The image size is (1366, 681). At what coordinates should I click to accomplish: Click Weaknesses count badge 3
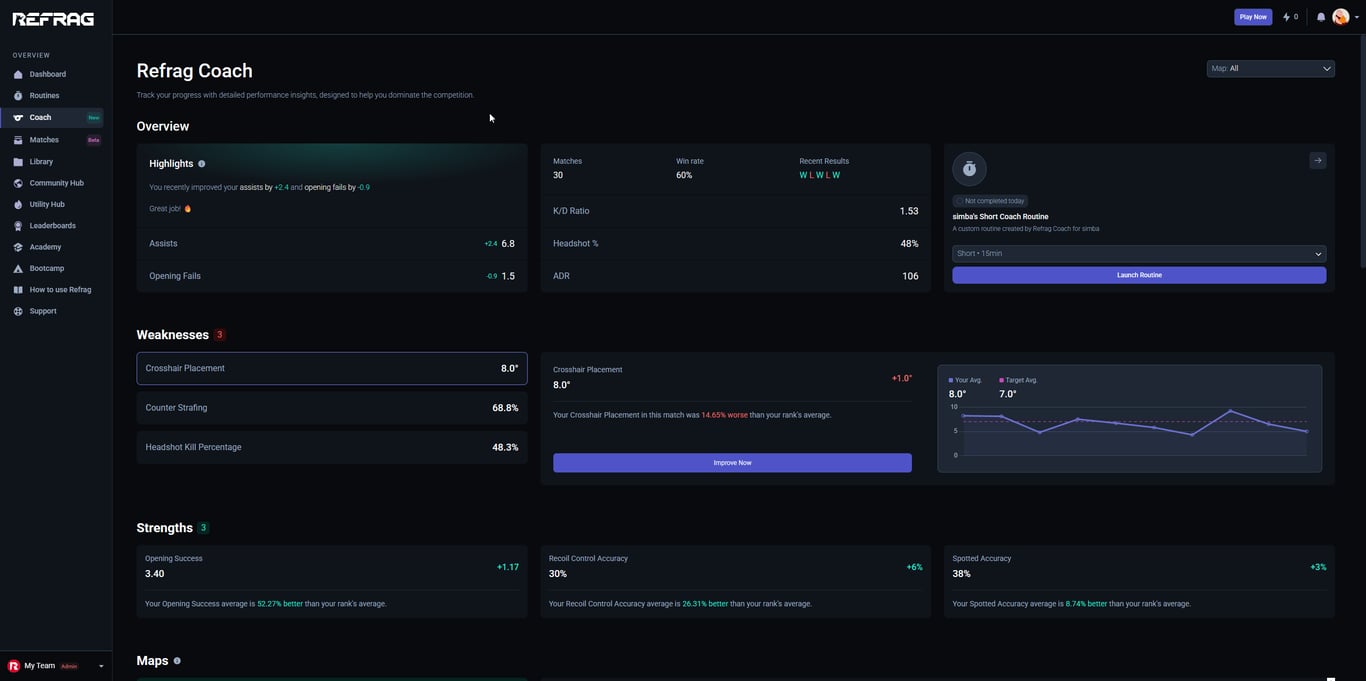pos(220,335)
